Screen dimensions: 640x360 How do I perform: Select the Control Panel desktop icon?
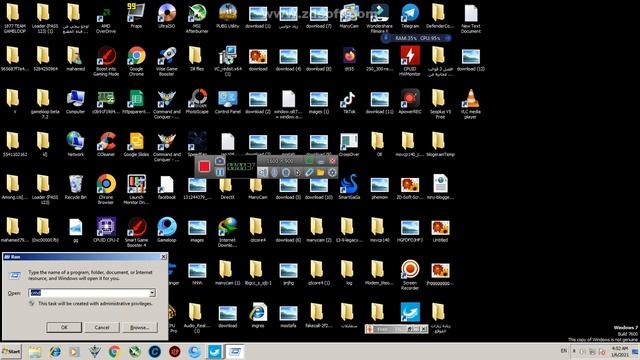click(228, 102)
